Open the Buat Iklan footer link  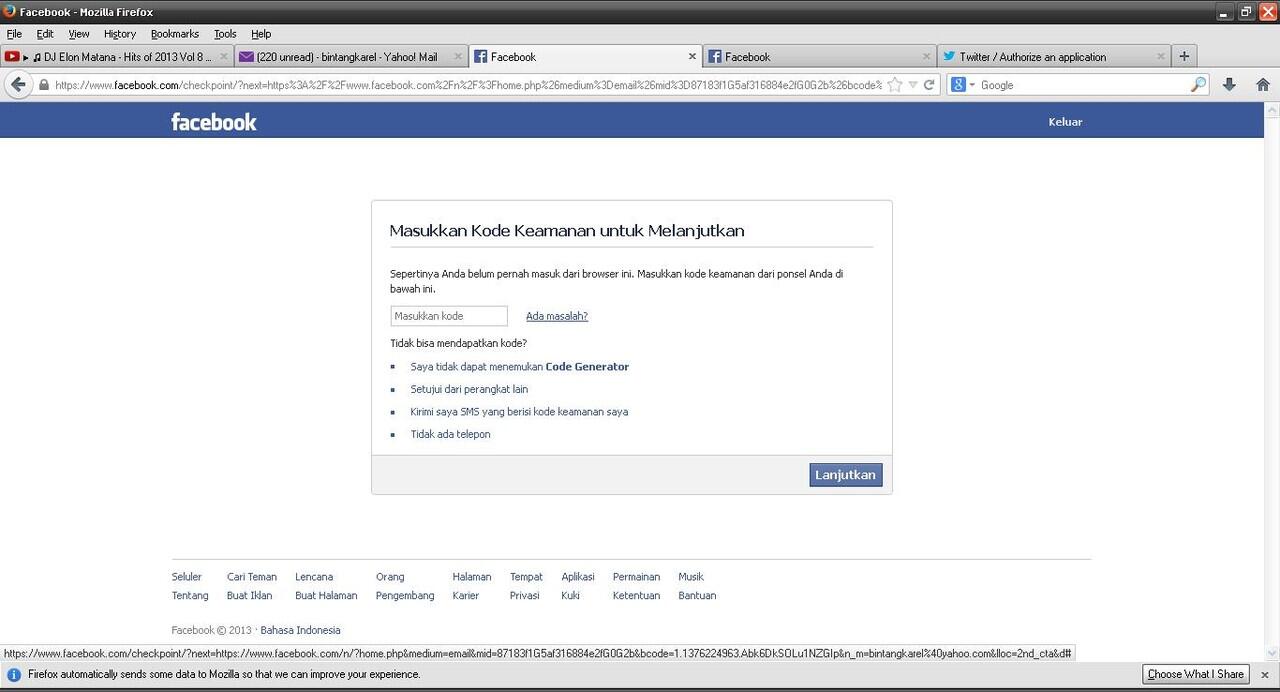[250, 596]
